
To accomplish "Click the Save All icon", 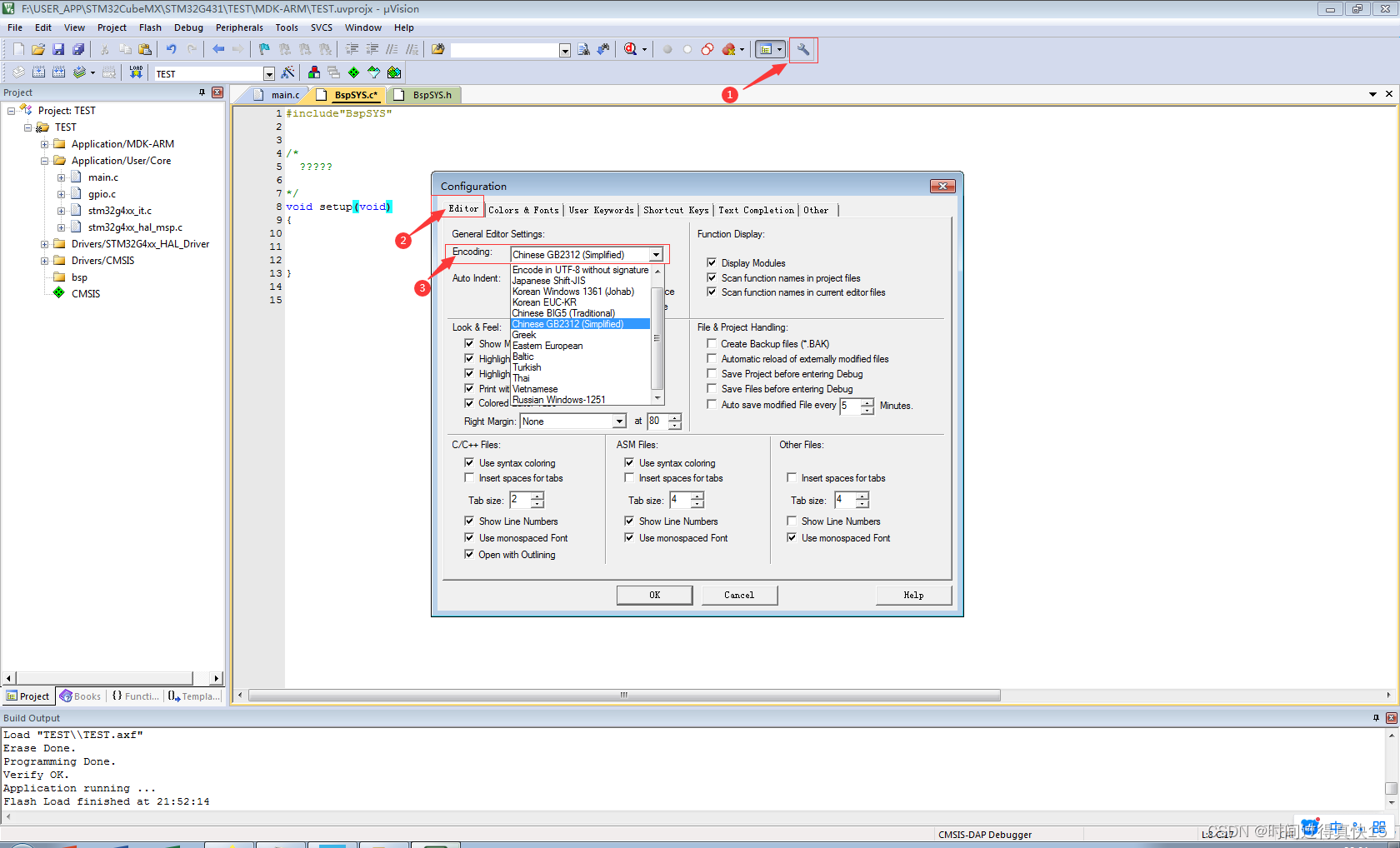I will pos(78,49).
